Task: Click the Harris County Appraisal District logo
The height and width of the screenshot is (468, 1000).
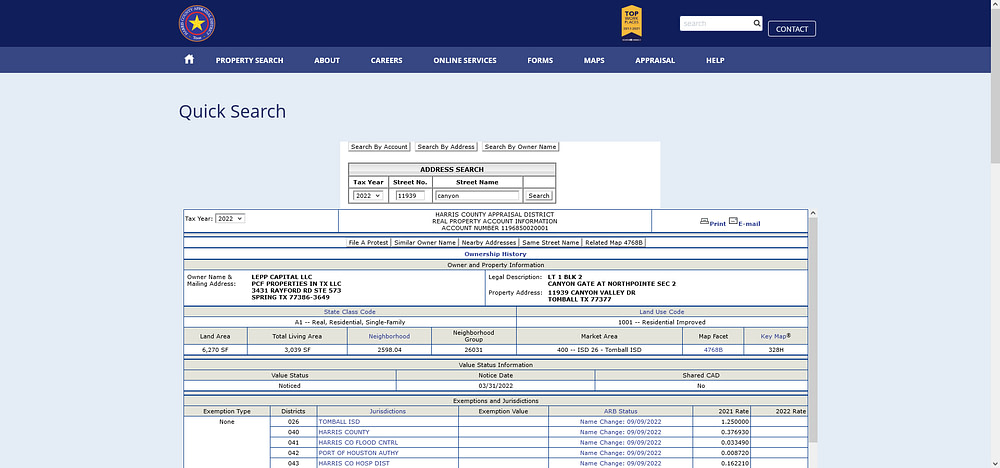Action: pyautogui.click(x=197, y=24)
